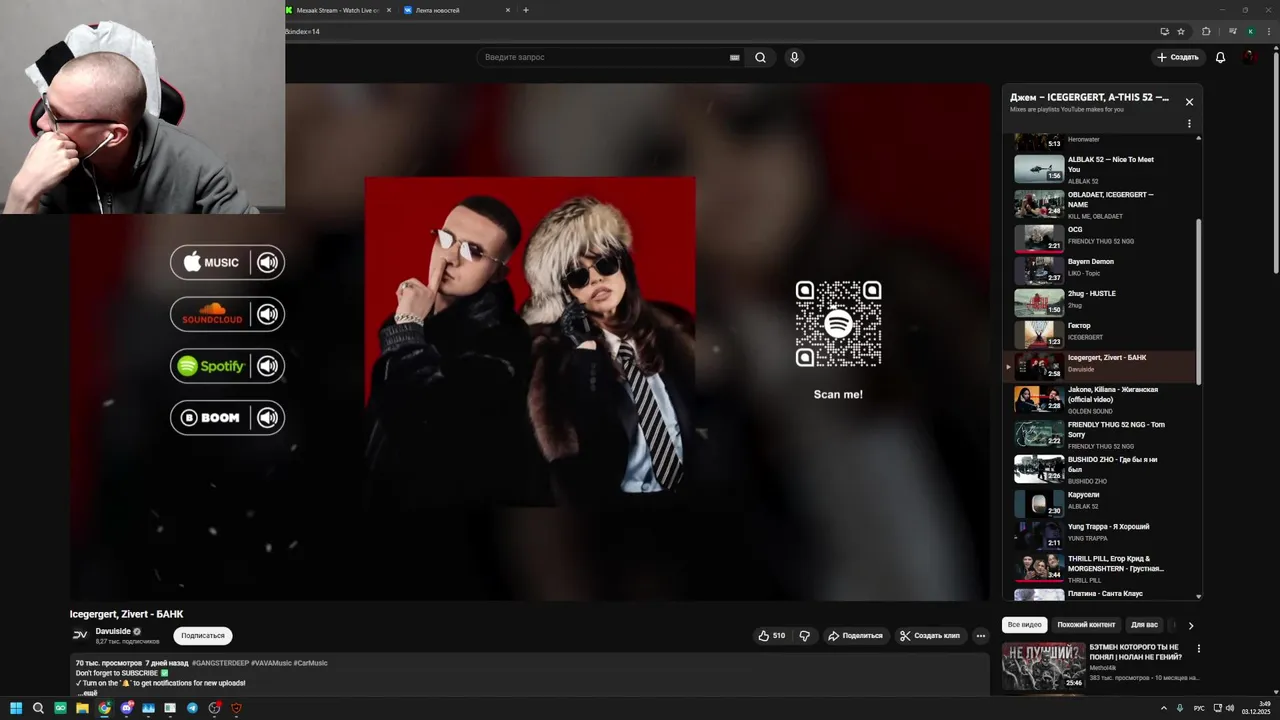This screenshot has height=720, width=1280.
Task: Open Chrome media controls icon
Action: 1233,31
